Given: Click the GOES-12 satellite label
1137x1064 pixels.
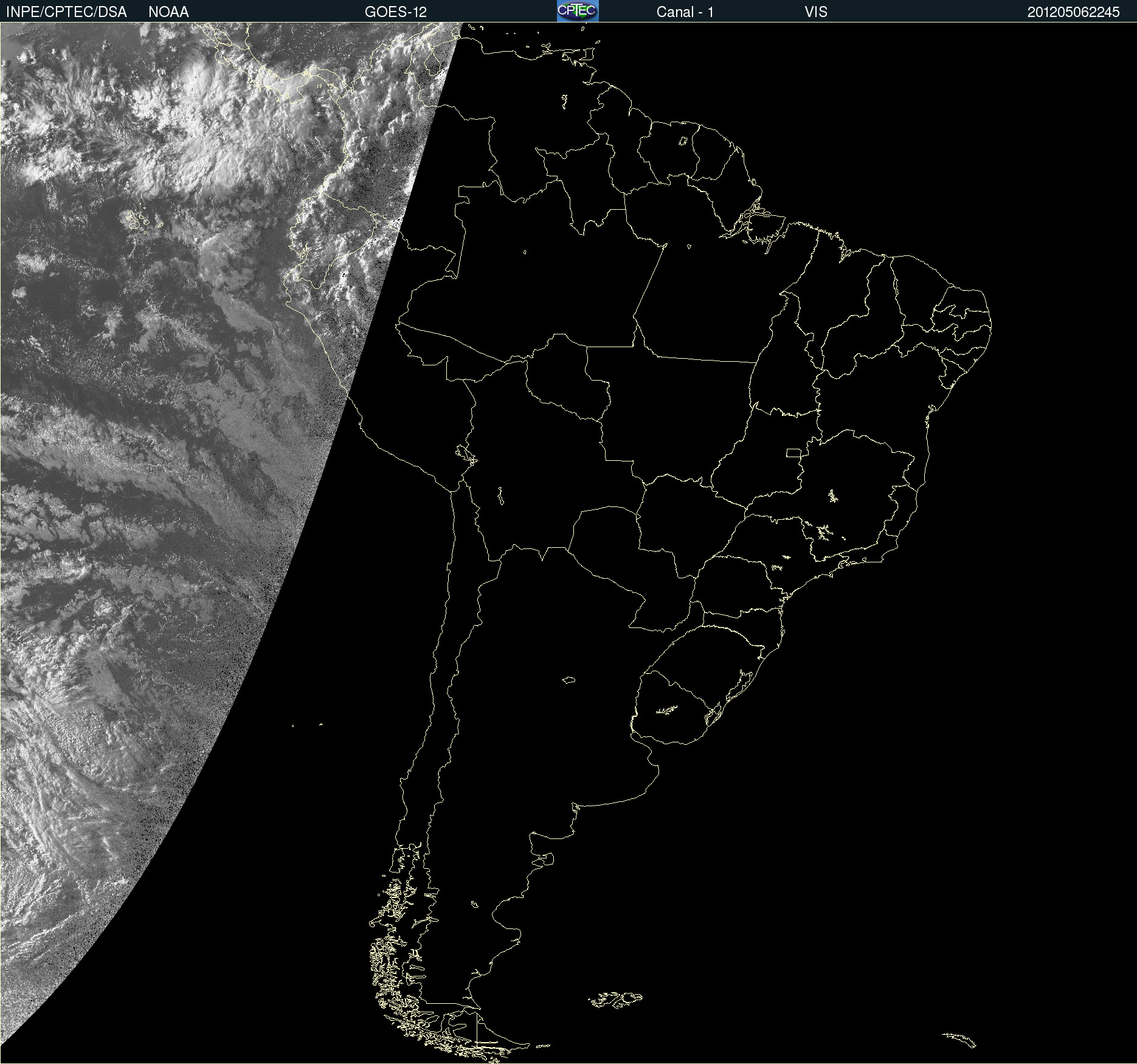Looking at the screenshot, I should pos(396,12).
